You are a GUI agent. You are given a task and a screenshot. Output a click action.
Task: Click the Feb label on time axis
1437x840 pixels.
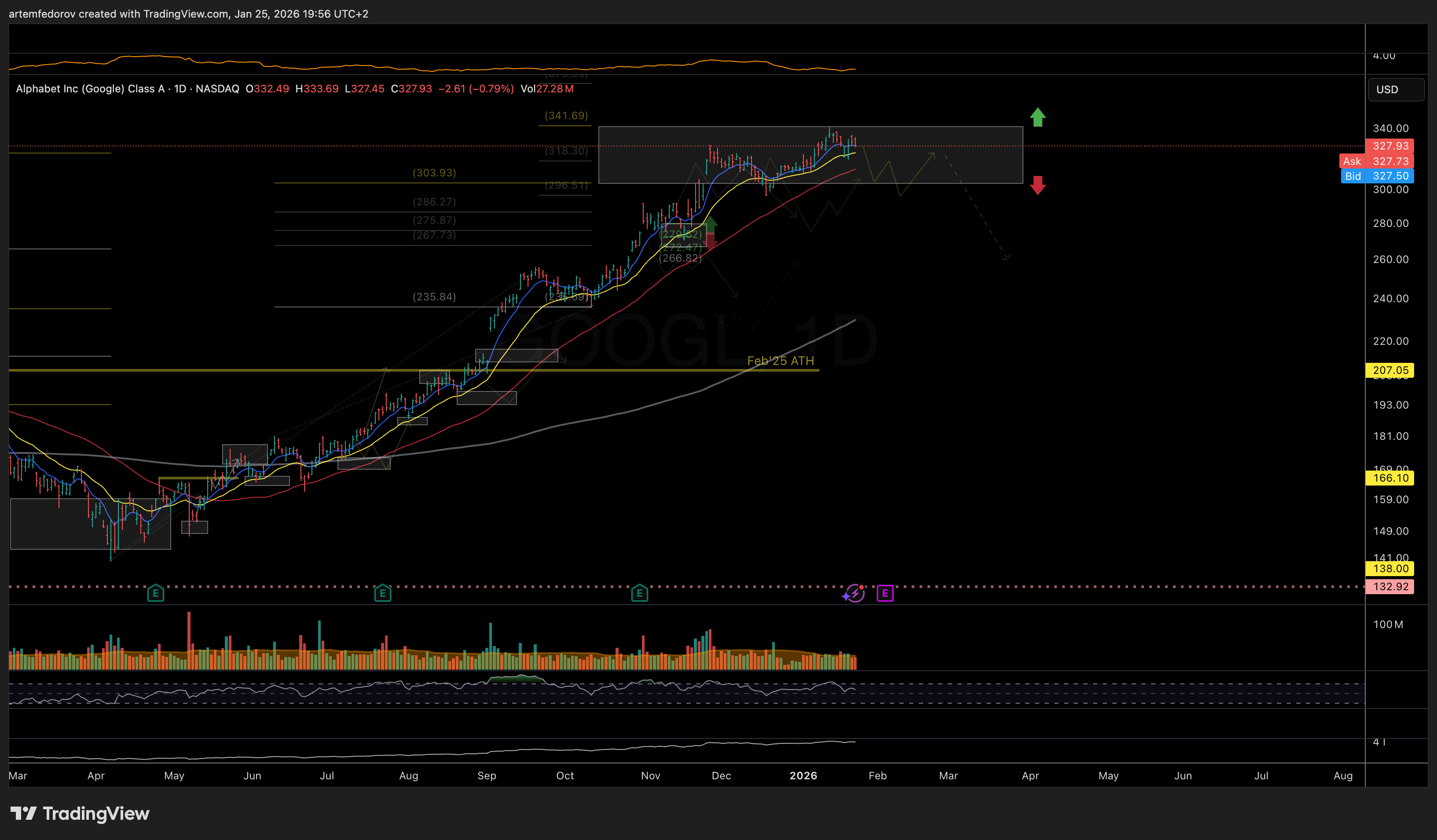pyautogui.click(x=878, y=776)
